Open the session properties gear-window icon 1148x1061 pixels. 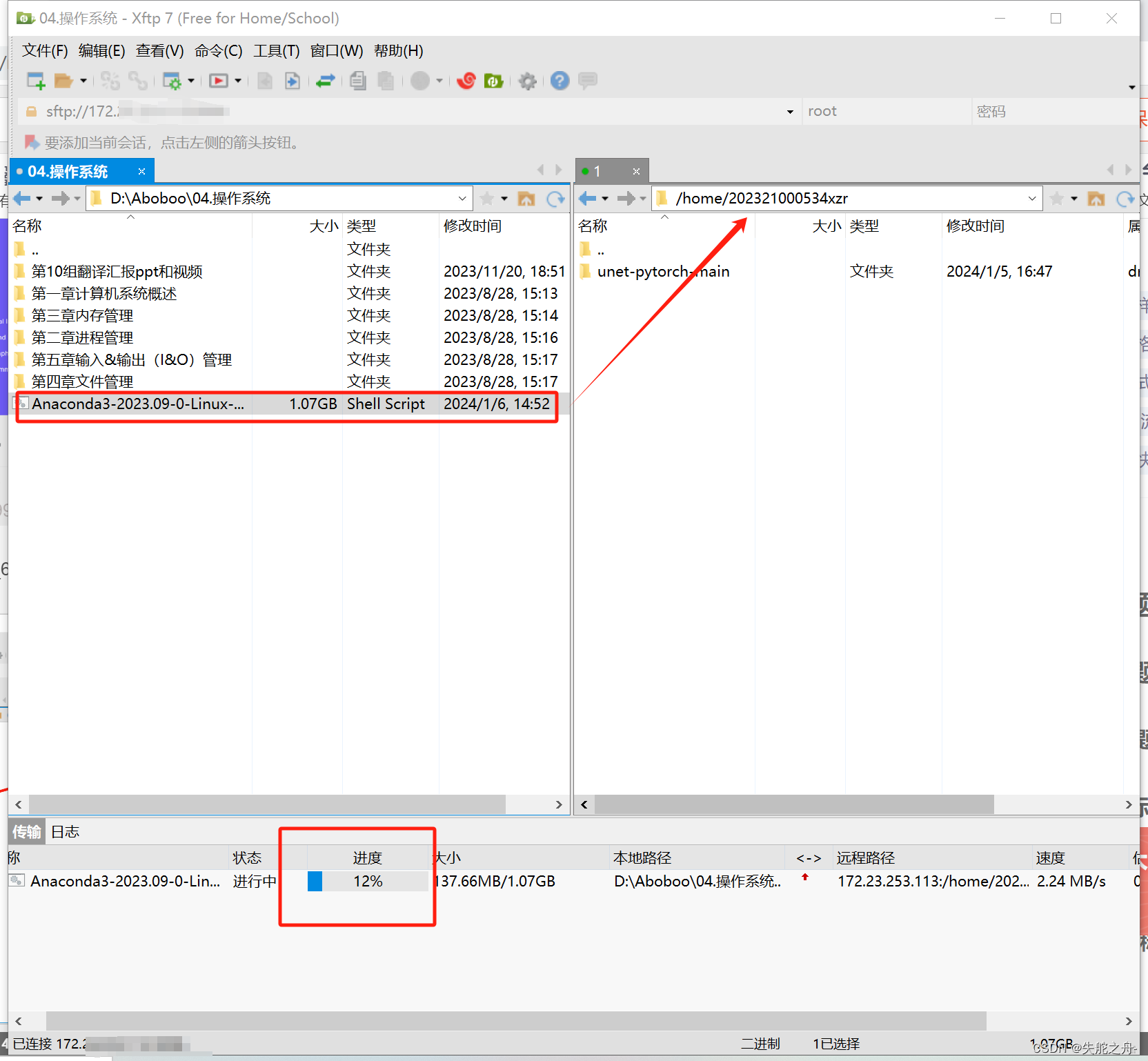point(172,81)
